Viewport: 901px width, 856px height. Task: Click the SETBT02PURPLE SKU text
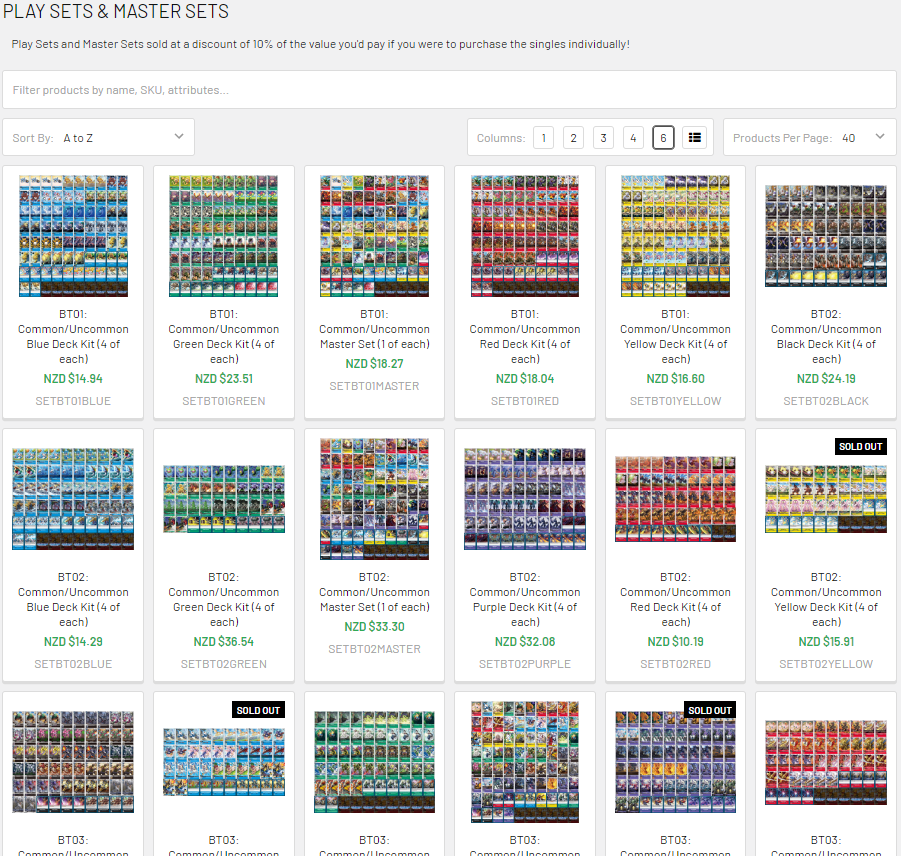[525, 664]
